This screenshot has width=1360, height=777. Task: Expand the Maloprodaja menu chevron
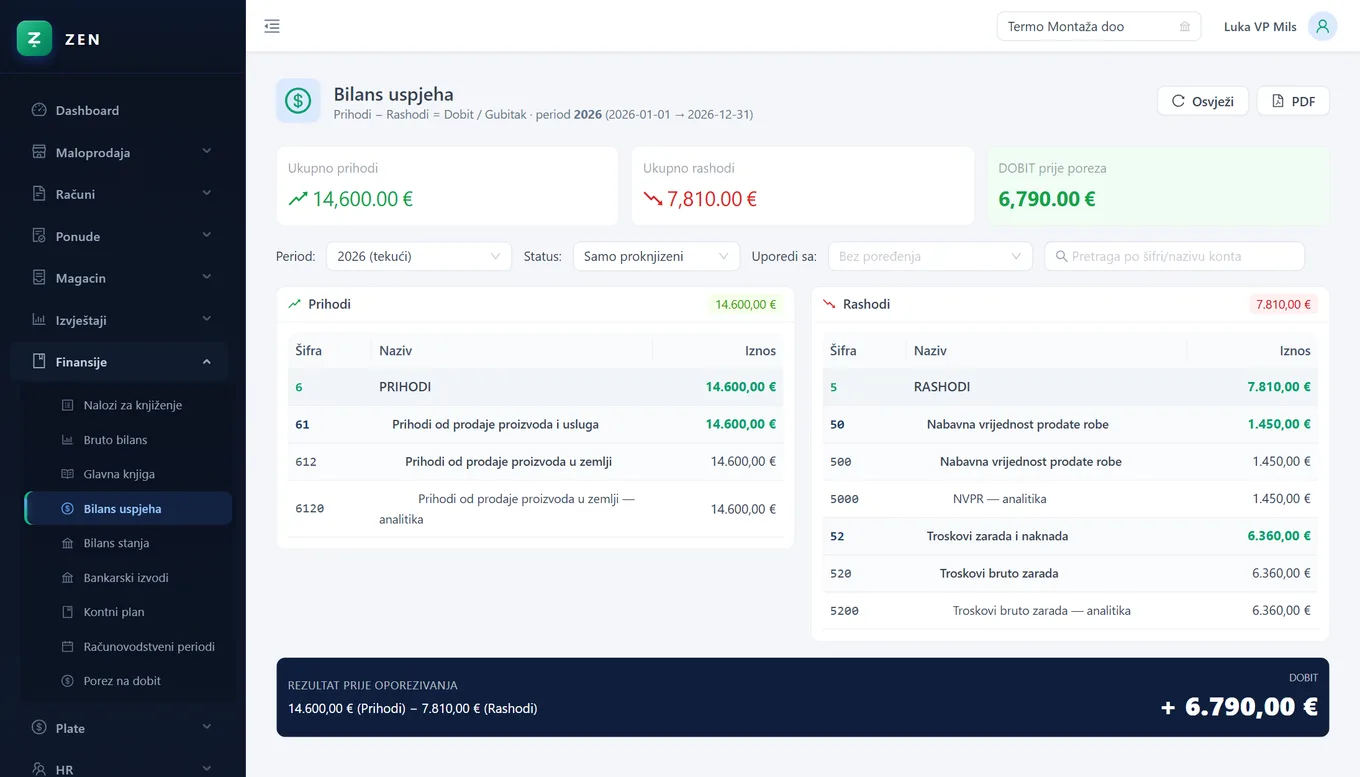(207, 151)
